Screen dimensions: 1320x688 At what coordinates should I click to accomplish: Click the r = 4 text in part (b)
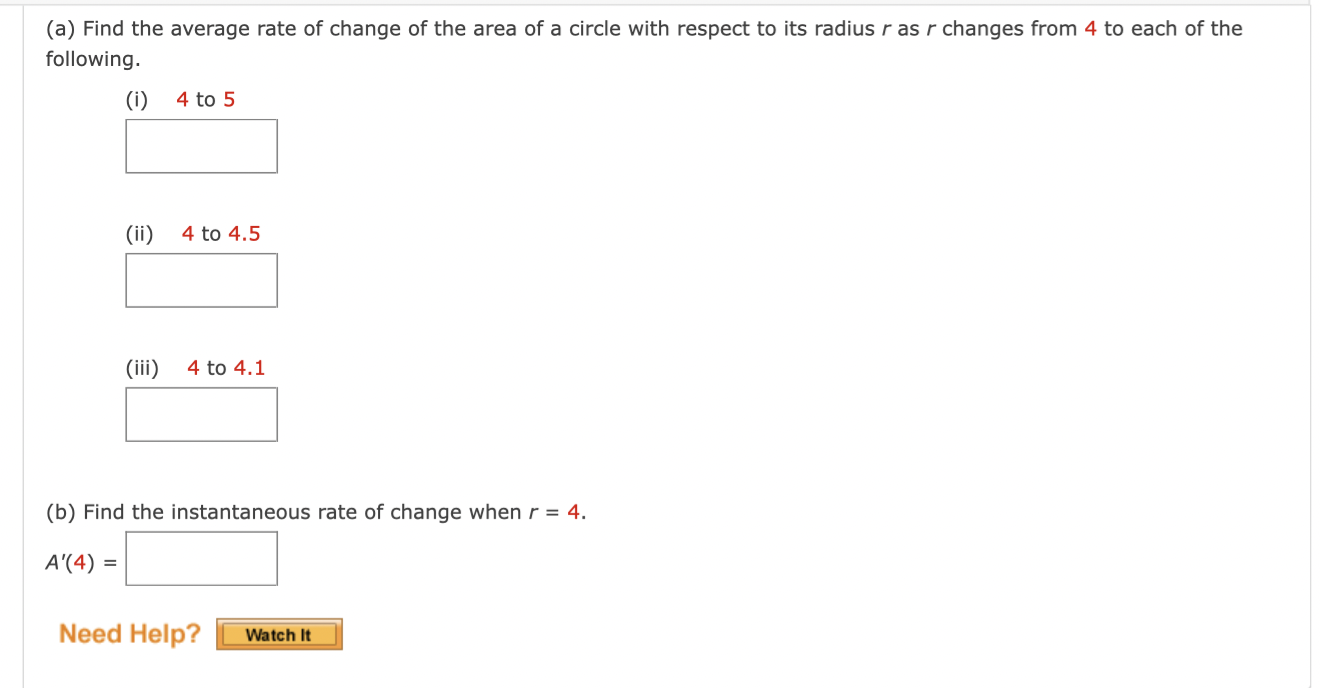[554, 511]
